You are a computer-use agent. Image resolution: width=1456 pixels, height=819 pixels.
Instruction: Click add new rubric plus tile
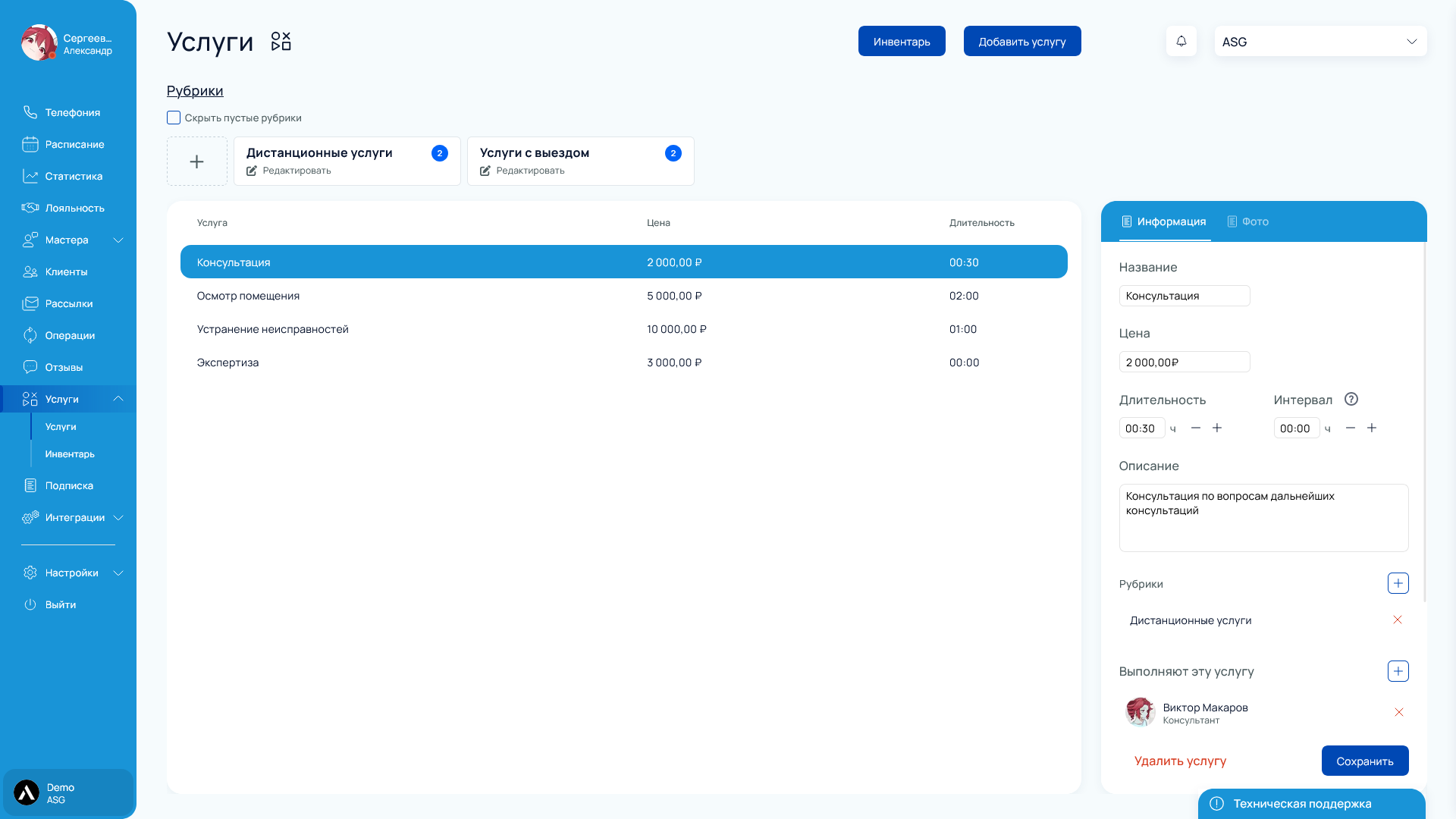coord(196,162)
